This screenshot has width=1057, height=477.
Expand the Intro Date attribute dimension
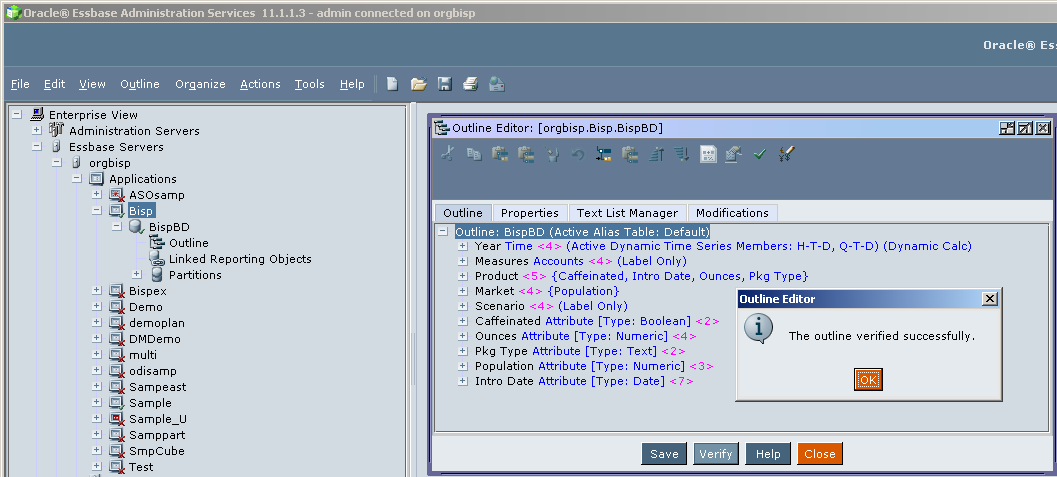click(462, 381)
